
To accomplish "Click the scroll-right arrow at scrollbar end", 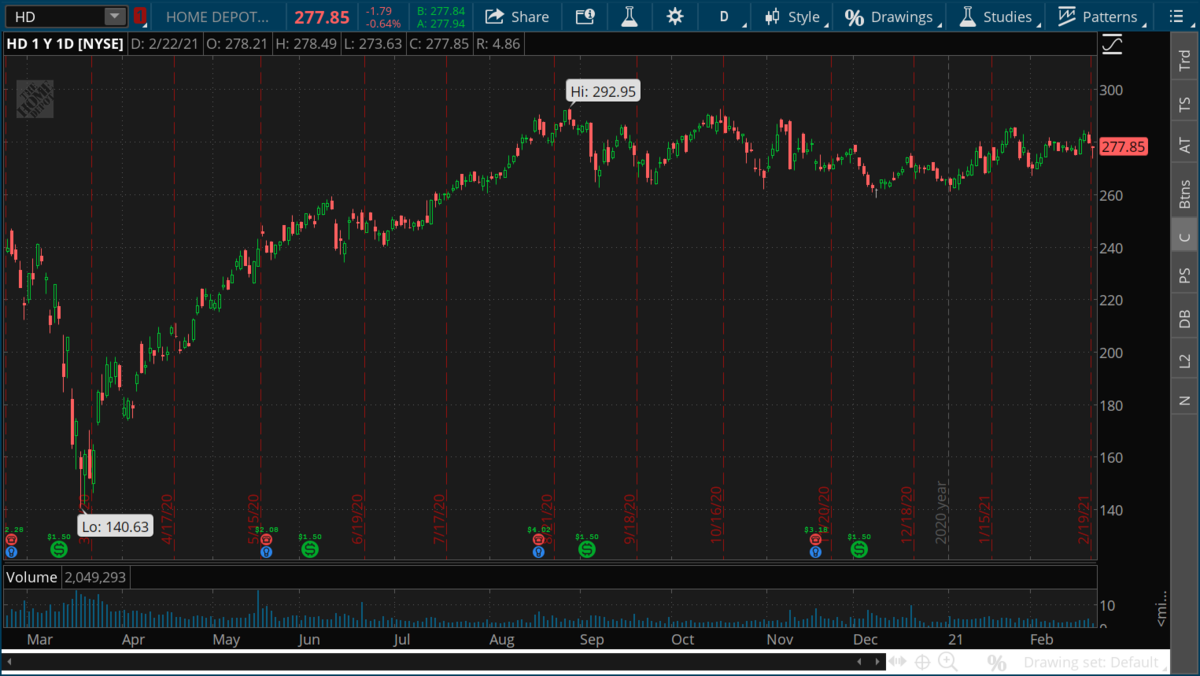I will pyautogui.click(x=877, y=661).
